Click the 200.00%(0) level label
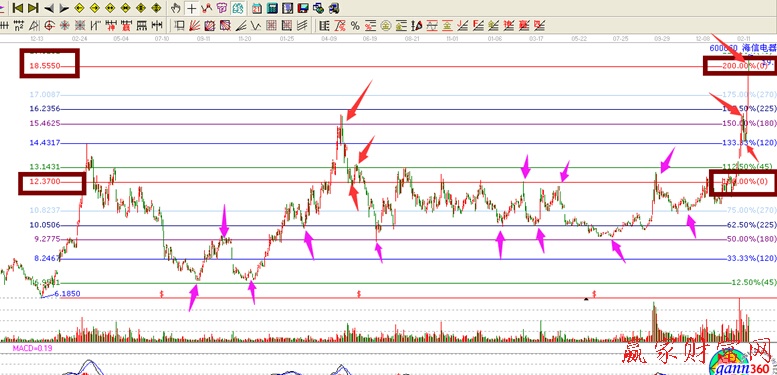Image resolution: width=777 pixels, height=375 pixels. (x=738, y=66)
